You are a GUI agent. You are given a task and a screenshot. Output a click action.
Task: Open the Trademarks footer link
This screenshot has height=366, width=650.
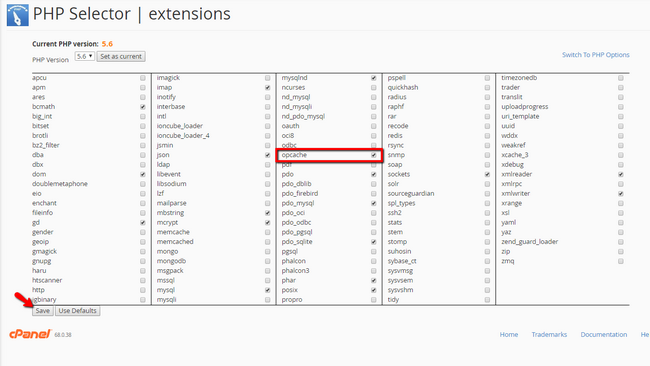549,334
